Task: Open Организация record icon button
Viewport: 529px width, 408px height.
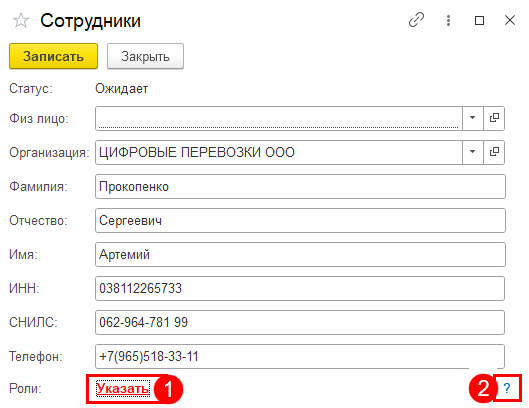Action: (x=494, y=152)
